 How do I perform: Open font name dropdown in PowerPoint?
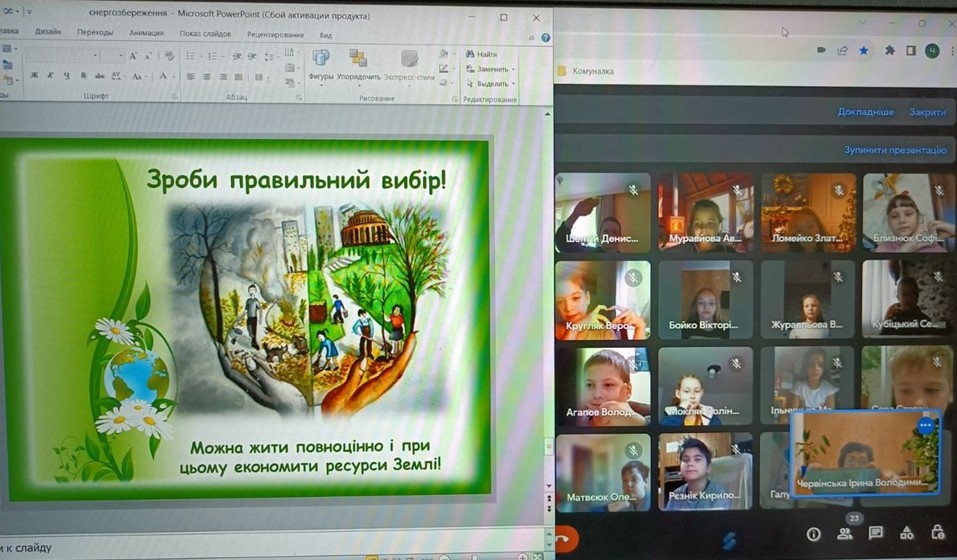point(96,56)
